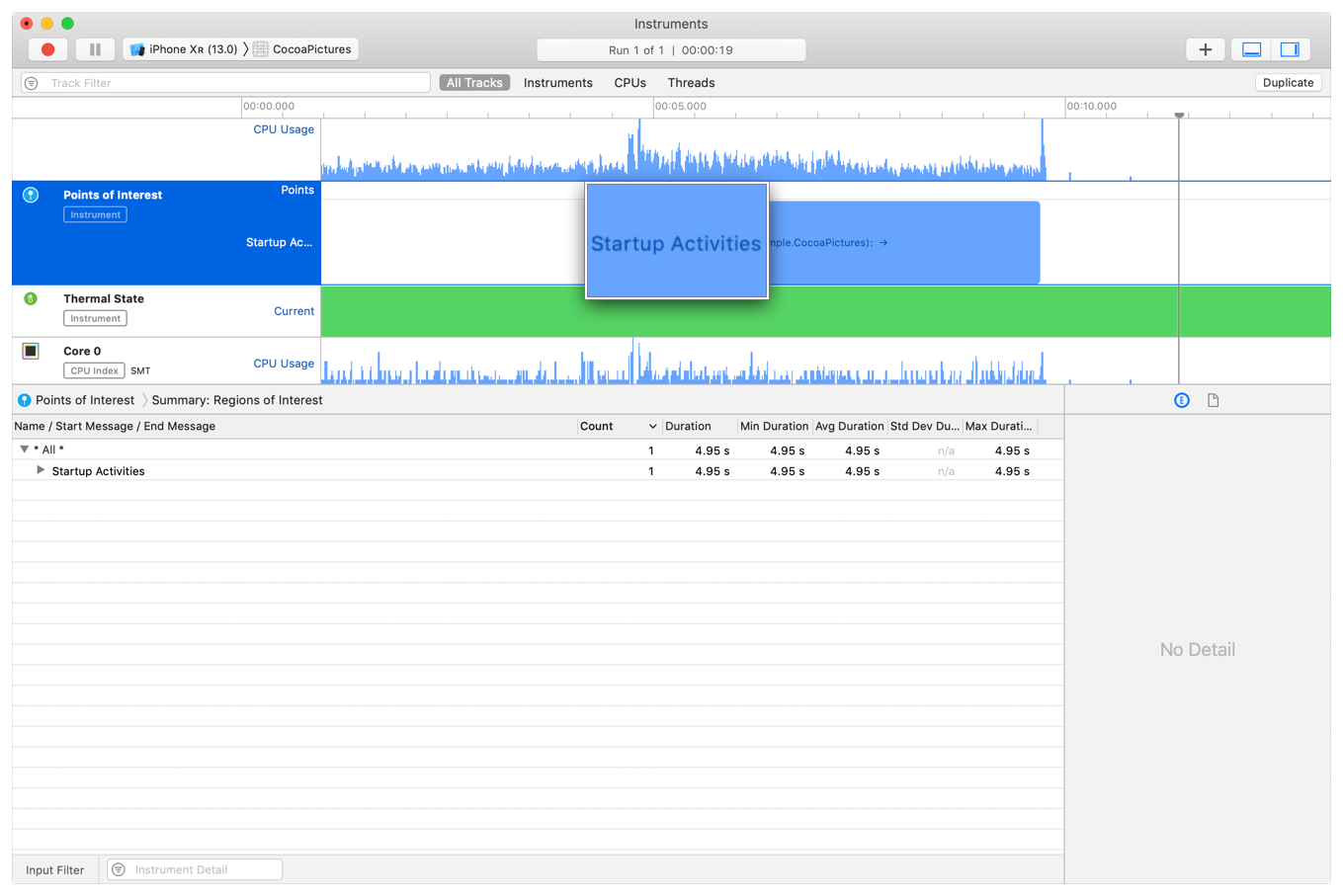Click the detail filter options icon

tap(119, 869)
